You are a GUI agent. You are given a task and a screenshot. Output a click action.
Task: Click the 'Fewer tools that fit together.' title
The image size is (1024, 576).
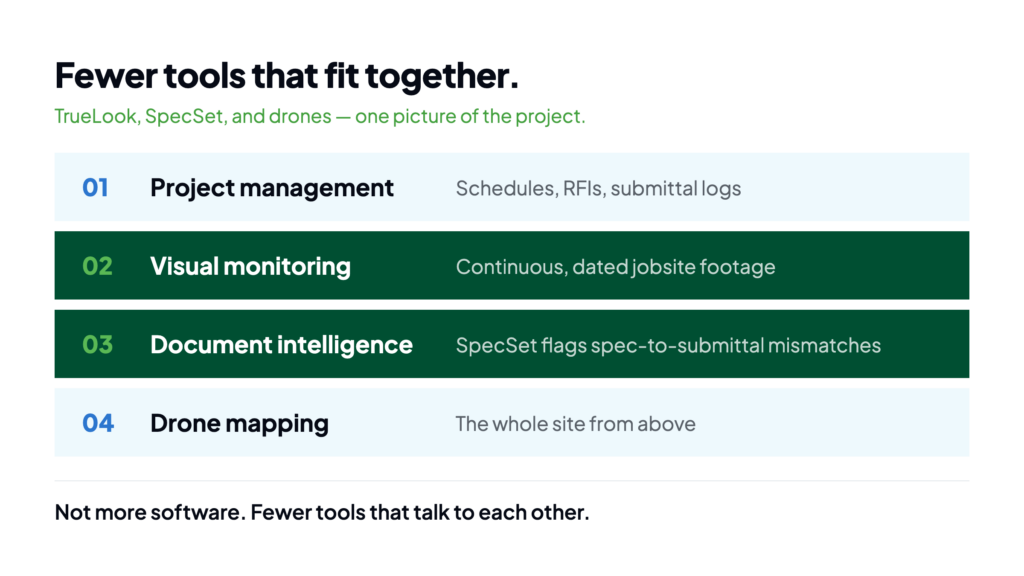[286, 76]
